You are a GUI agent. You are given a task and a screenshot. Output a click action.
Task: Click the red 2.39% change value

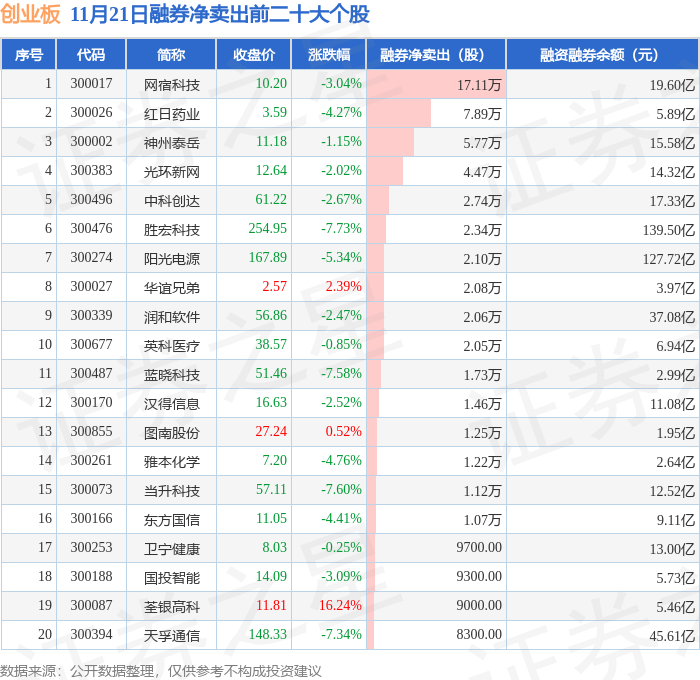click(x=343, y=287)
